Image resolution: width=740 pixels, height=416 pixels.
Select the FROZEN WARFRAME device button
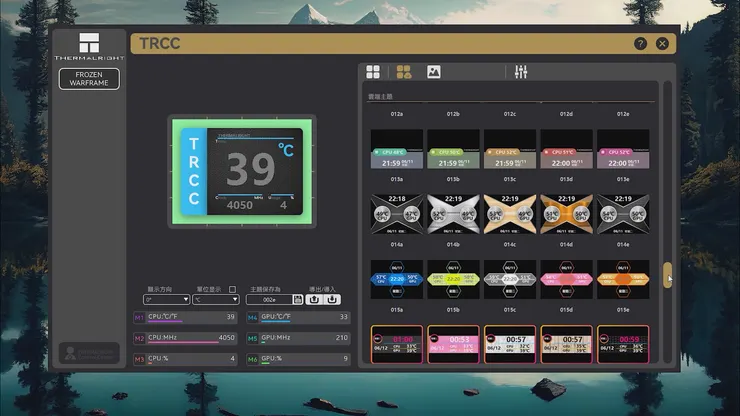point(89,79)
